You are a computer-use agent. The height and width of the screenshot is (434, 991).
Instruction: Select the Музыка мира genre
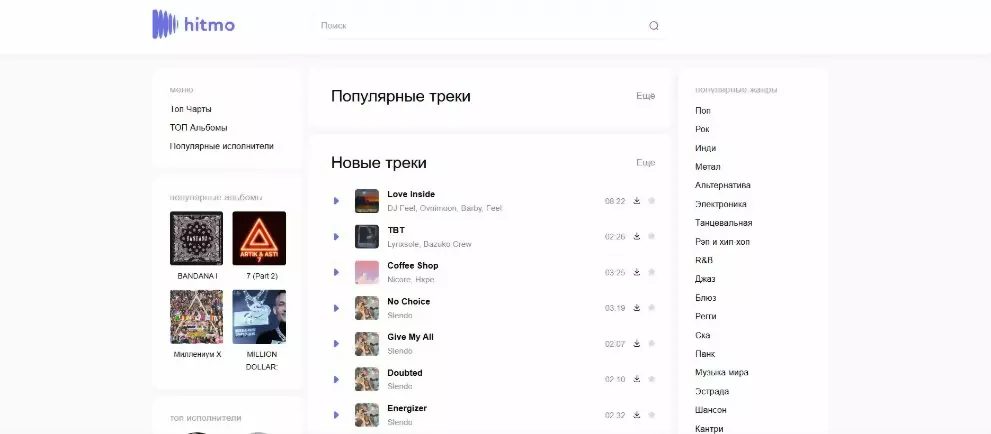tap(722, 372)
